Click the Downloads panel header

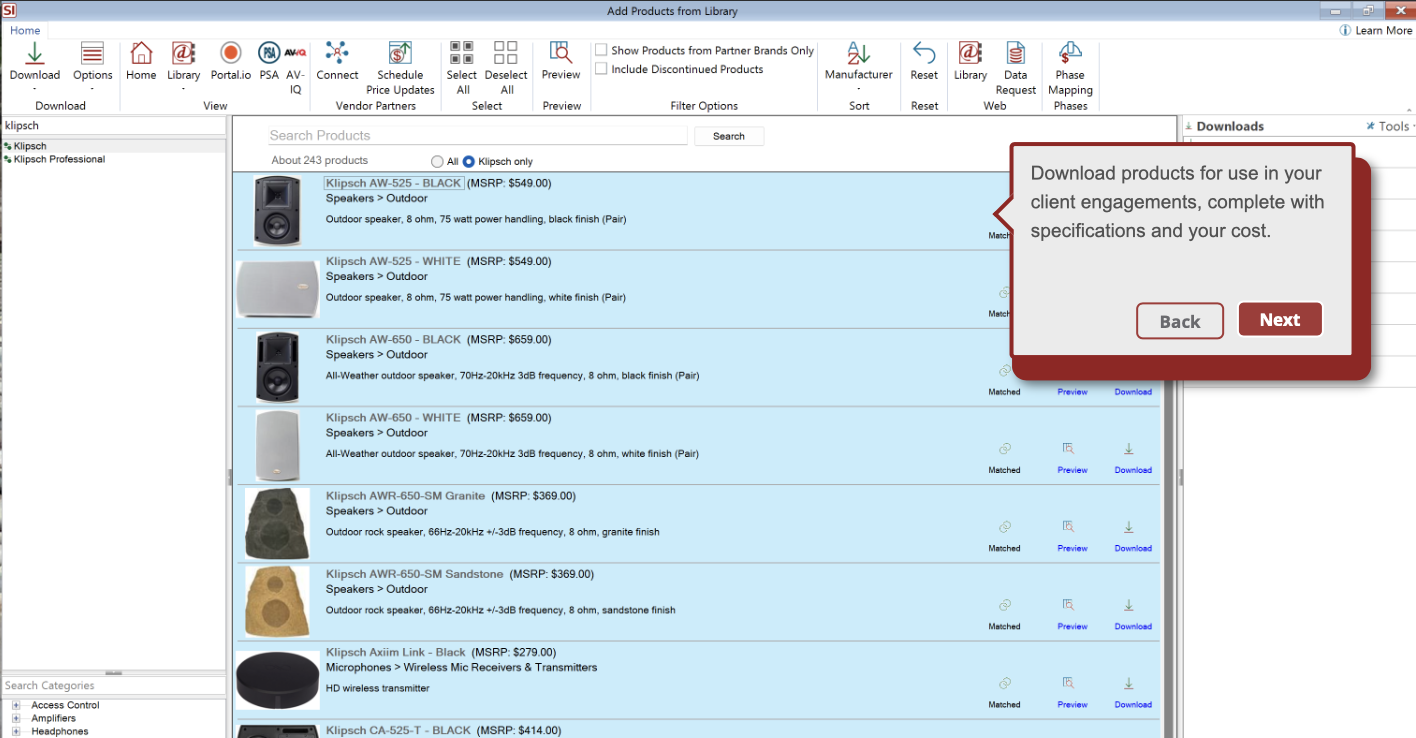tap(1230, 126)
